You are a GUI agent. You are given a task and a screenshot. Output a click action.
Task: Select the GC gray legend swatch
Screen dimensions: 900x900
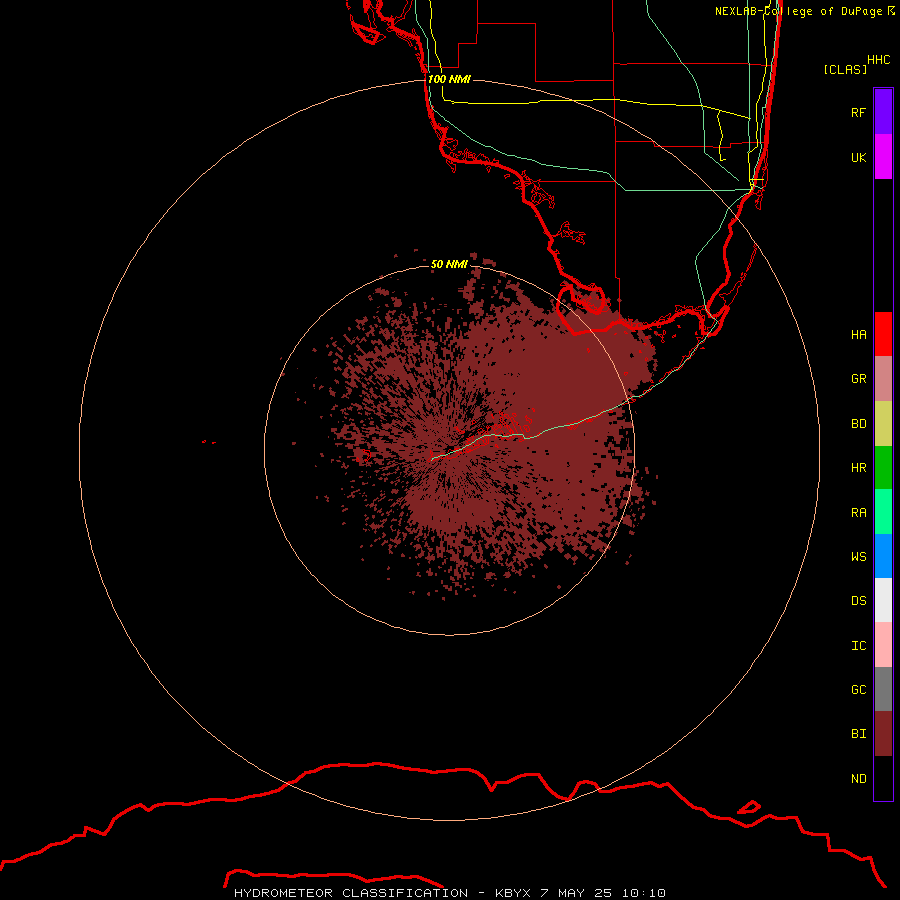pyautogui.click(x=883, y=689)
